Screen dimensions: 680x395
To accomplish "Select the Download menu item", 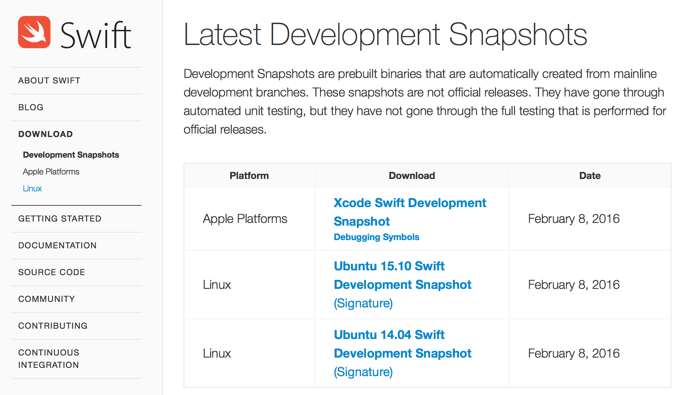I will tap(46, 134).
